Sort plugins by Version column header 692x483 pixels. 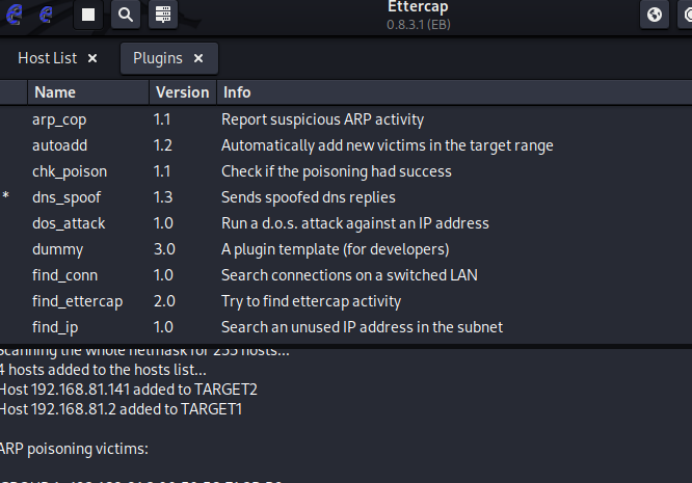182,92
